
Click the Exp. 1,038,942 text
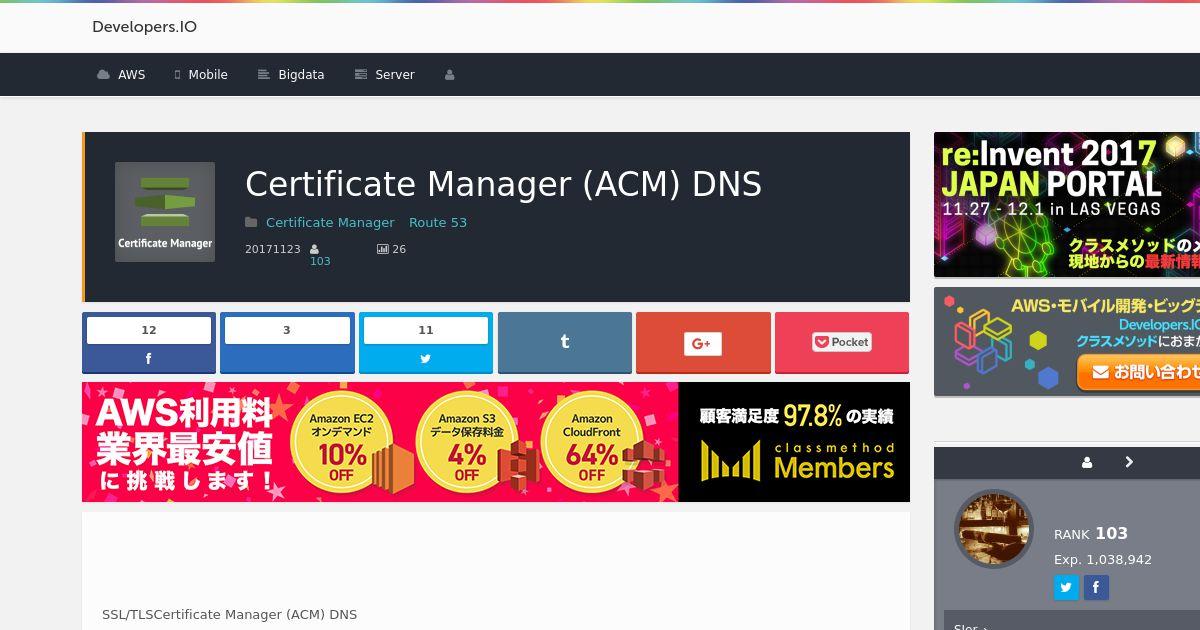[1103, 560]
